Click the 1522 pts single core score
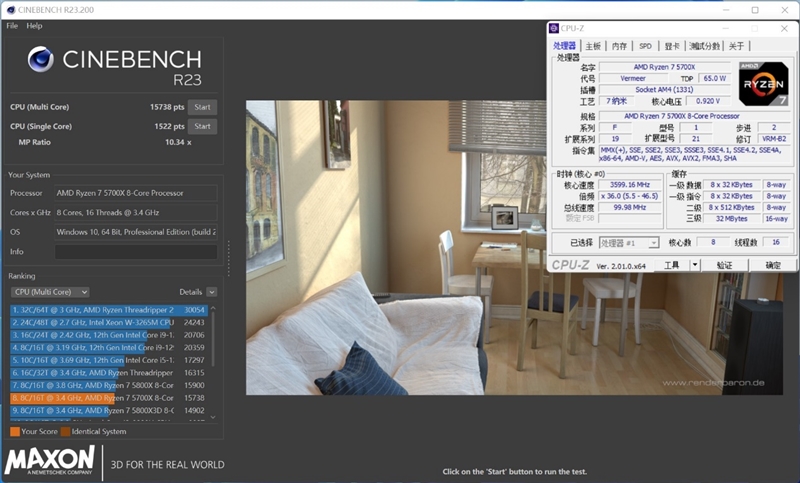Screen dimensions: 800x483 [x=169, y=126]
